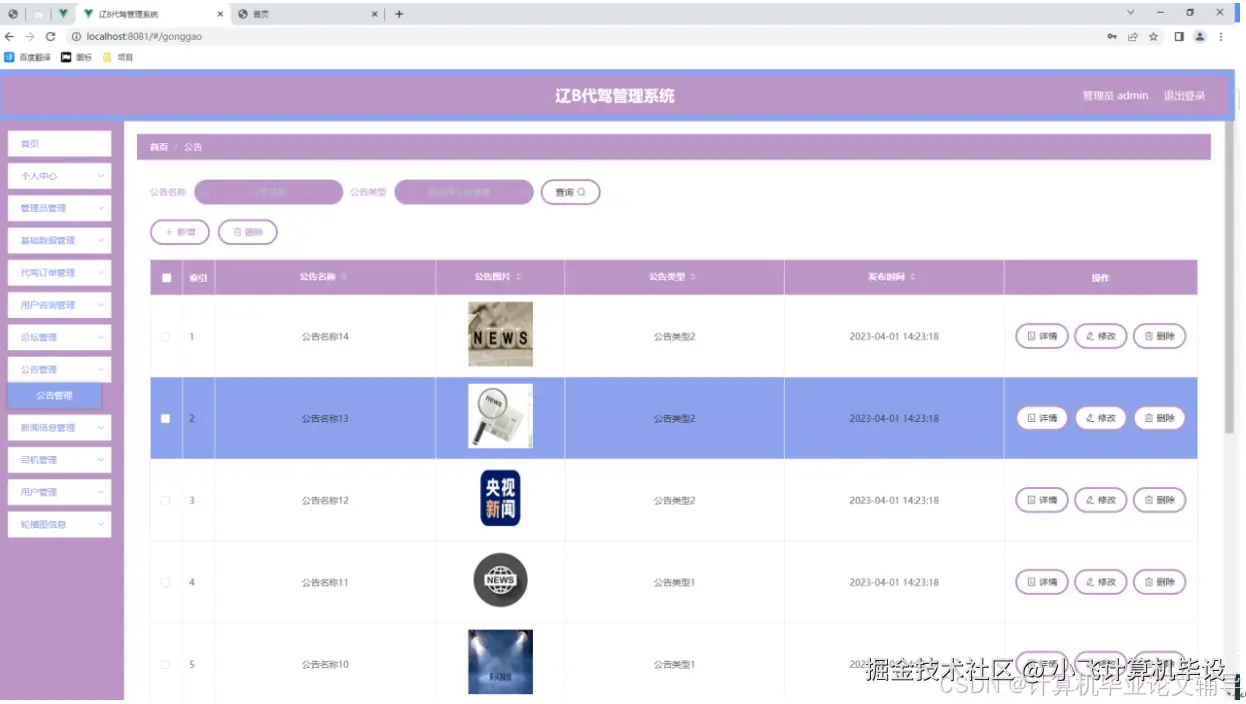Select row 公告名称12 checkbox

(x=166, y=501)
